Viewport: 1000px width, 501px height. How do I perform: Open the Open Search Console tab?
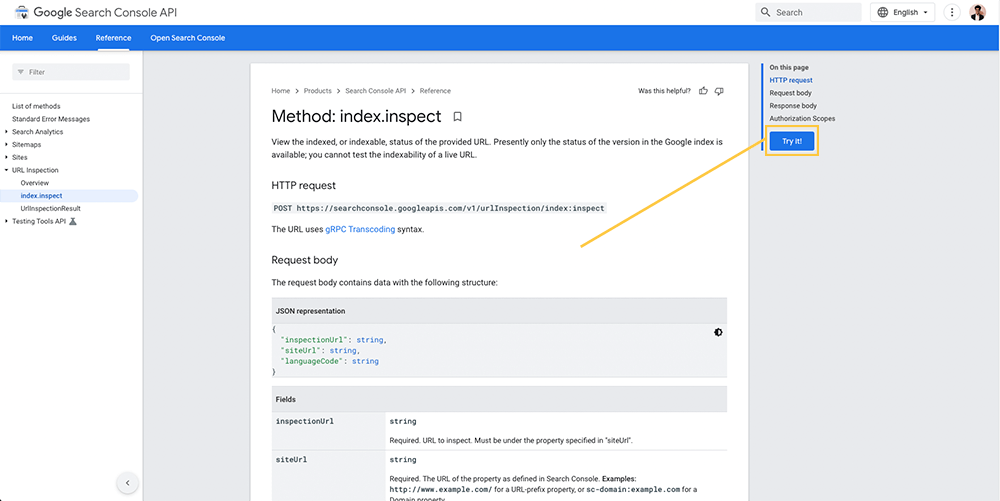[188, 38]
